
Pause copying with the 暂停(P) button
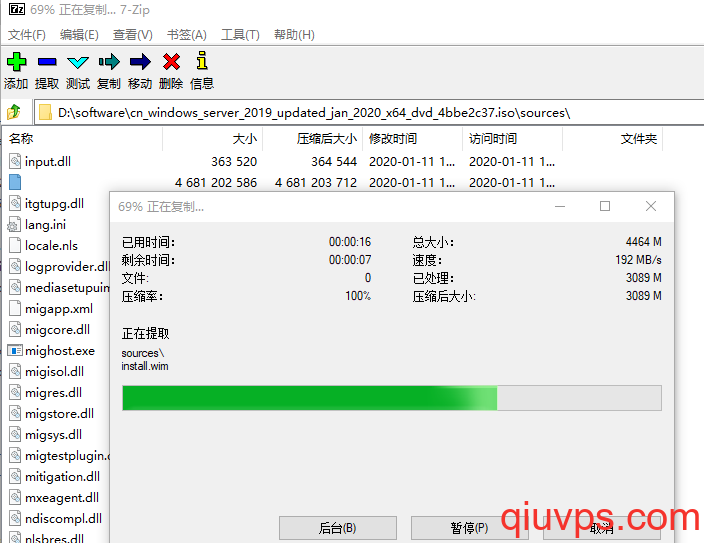click(470, 528)
